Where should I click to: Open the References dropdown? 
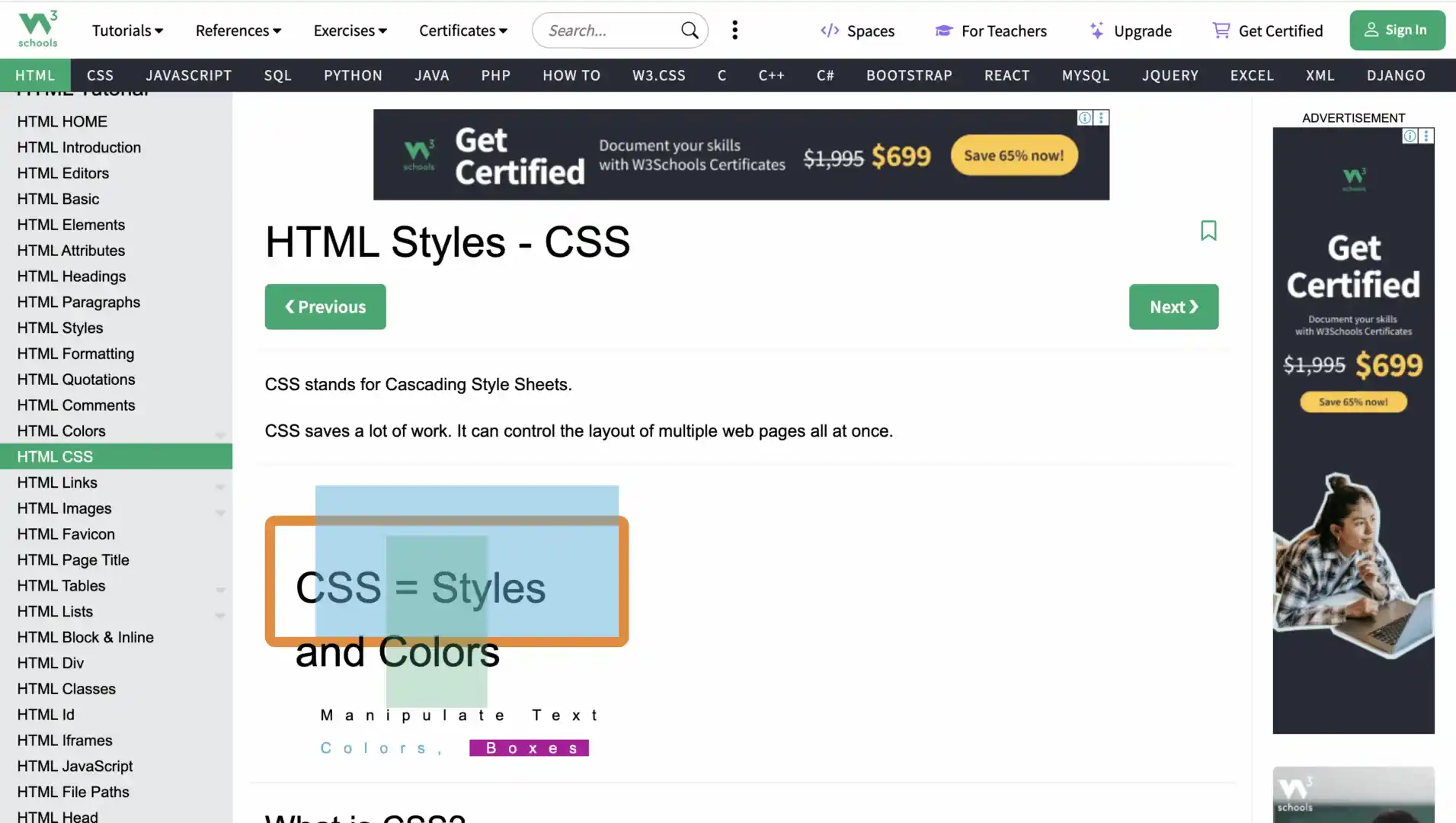(238, 30)
